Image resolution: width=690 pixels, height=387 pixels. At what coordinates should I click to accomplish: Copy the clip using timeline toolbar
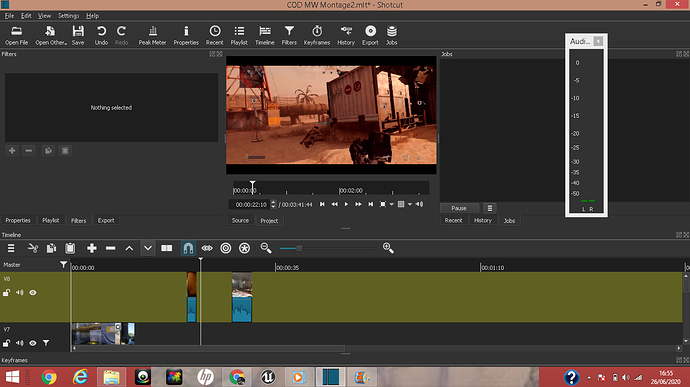51,248
